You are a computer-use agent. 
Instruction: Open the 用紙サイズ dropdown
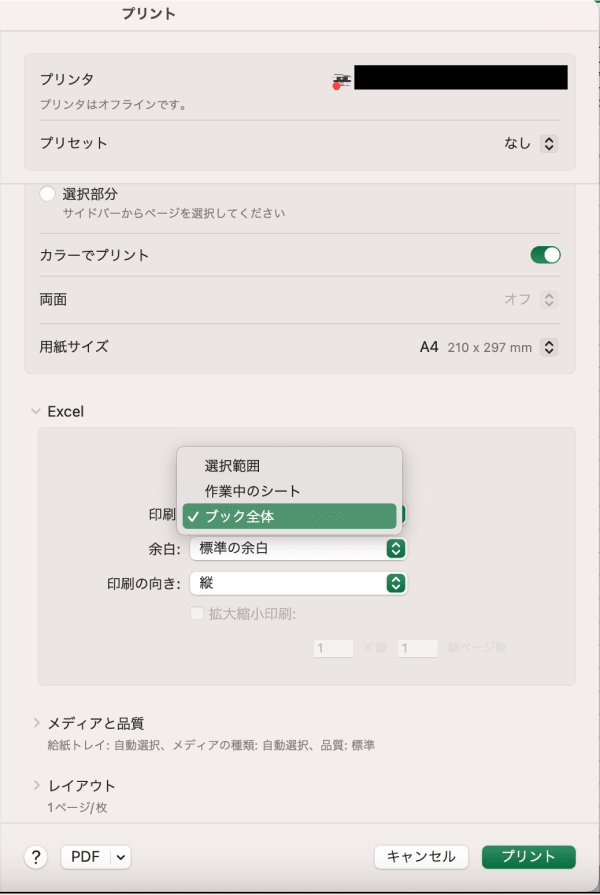tap(548, 347)
